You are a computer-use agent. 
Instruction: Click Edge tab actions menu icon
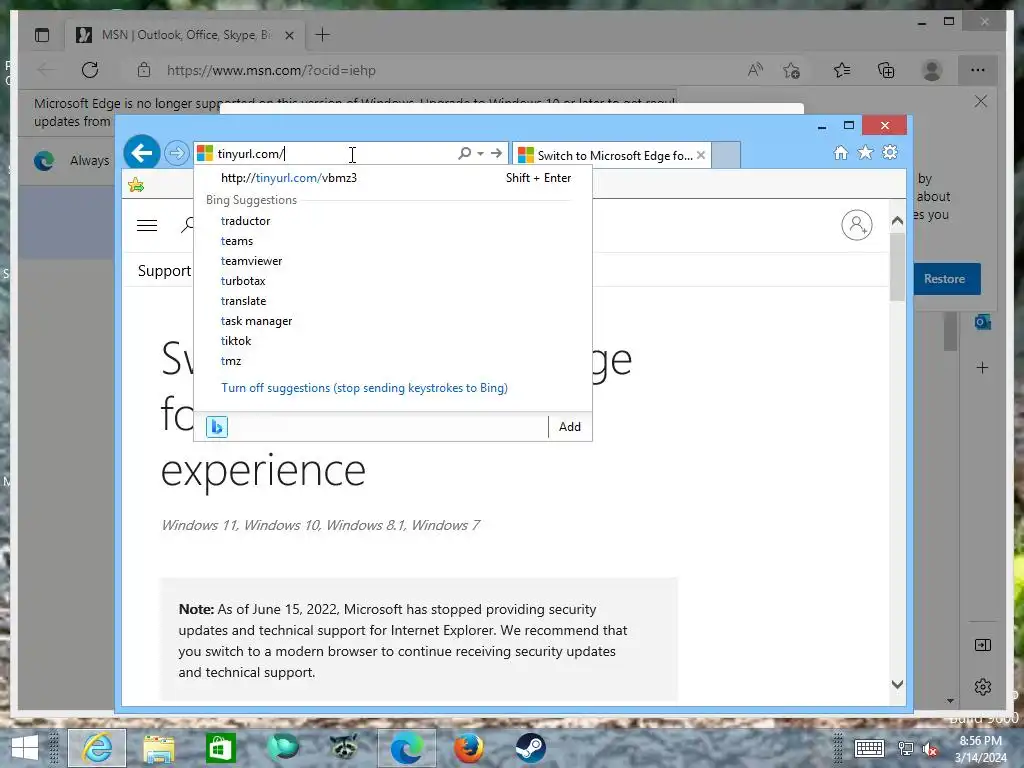point(42,35)
